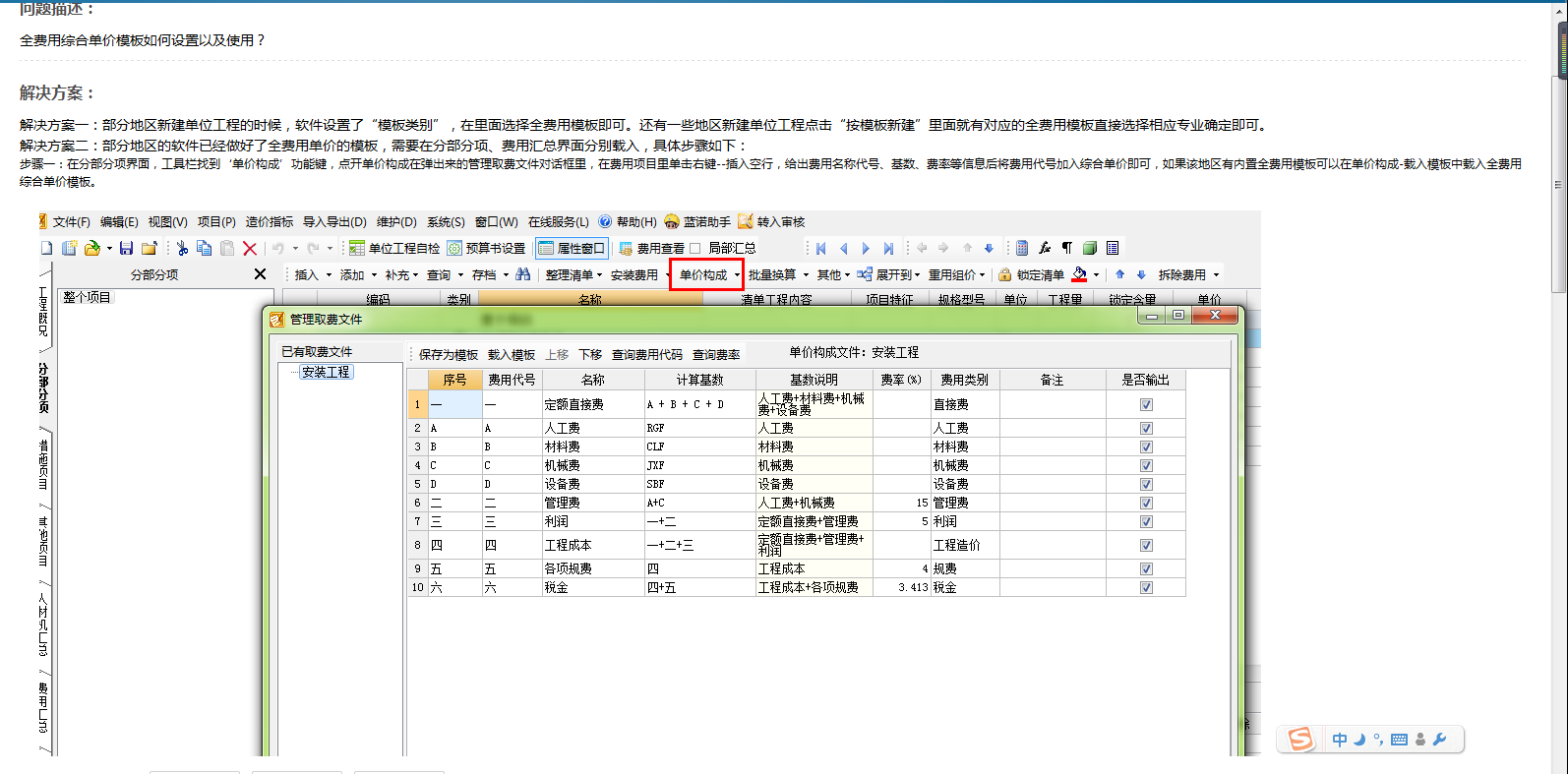This screenshot has height=774, width=1568.
Task: Toggle 是否输出 checkbox for 人工费 row
Action: (1146, 428)
